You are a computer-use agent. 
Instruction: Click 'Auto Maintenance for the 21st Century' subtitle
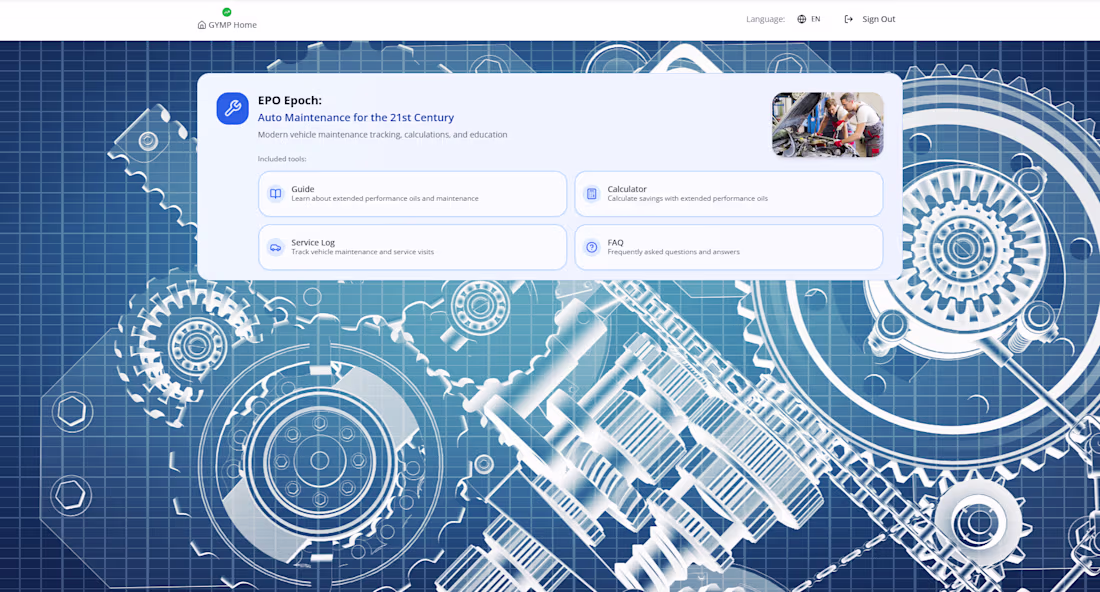coord(356,118)
